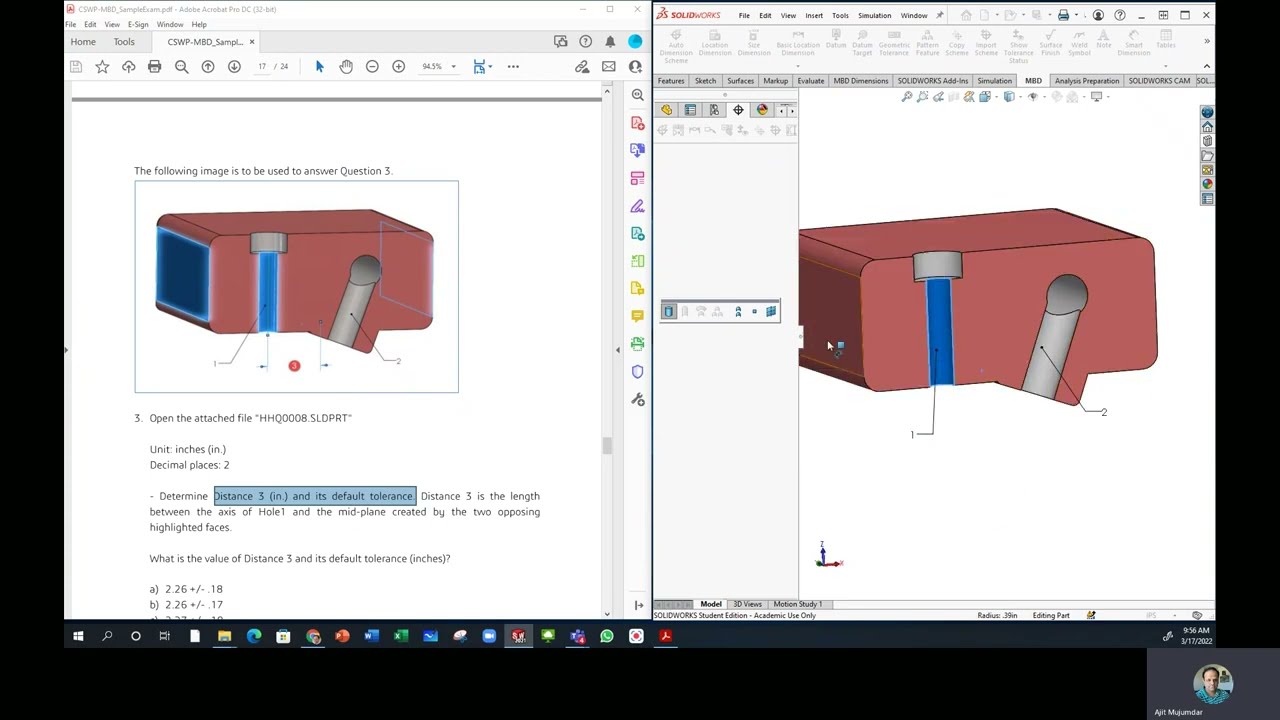Collapse Acrobat right tools pane arrow
Image resolution: width=1280 pixels, height=720 pixels.
coord(639,604)
